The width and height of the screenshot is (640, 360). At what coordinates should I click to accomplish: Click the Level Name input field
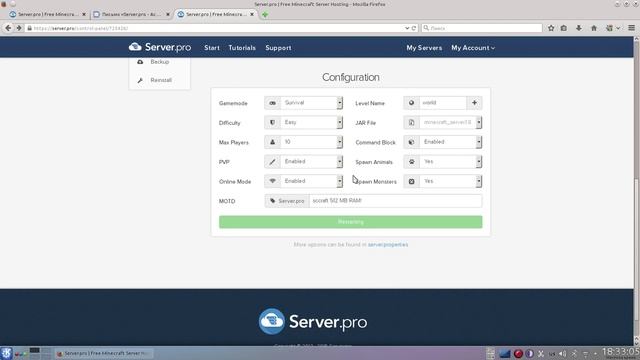(443, 103)
